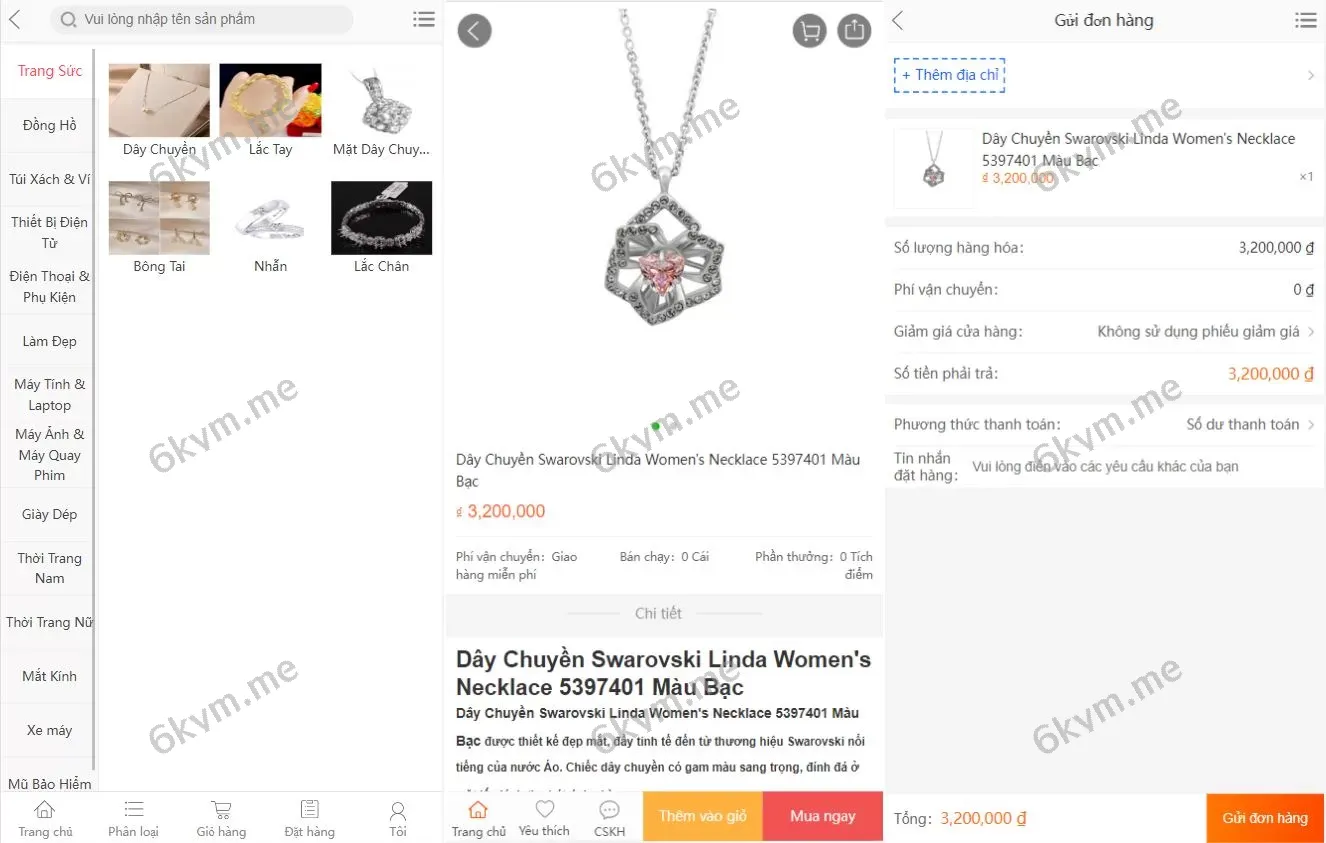The image size is (1326, 843).
Task: Go back using round arrow on product page
Action: (475, 31)
